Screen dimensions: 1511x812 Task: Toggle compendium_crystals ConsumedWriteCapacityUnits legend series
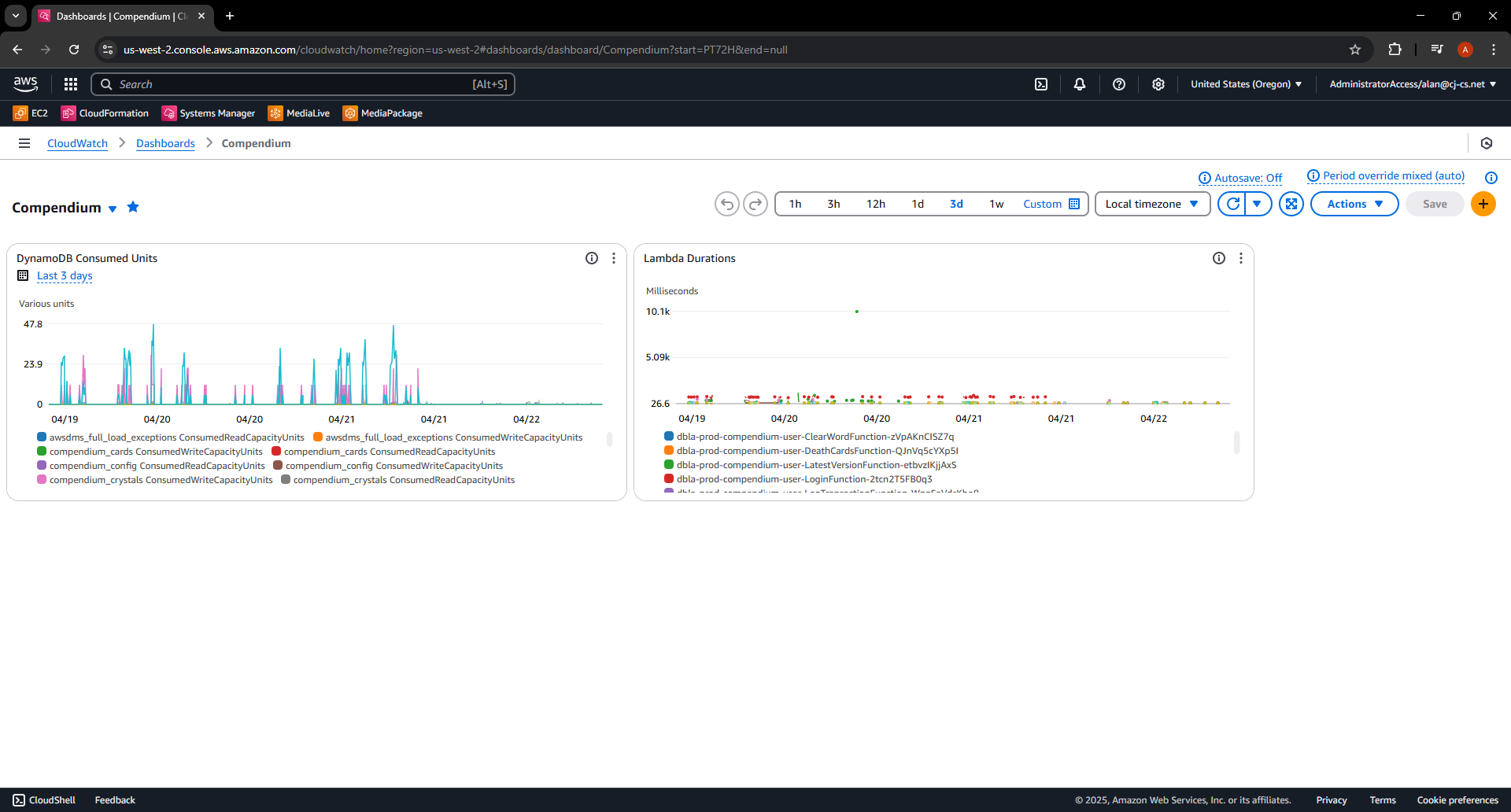(x=155, y=480)
